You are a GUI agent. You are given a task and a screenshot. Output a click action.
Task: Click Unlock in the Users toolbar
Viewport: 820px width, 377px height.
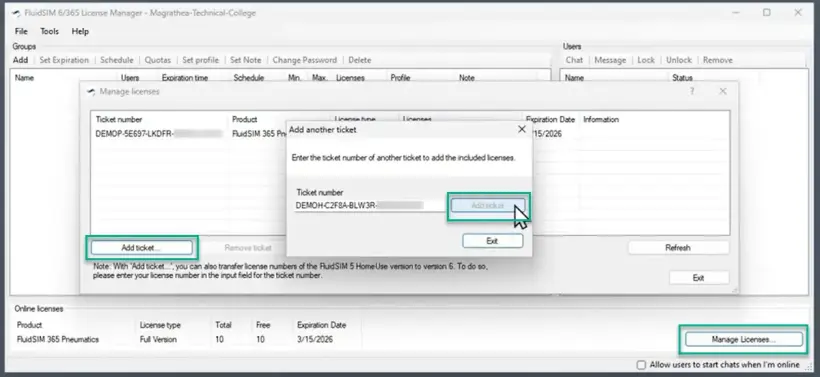tap(679, 60)
